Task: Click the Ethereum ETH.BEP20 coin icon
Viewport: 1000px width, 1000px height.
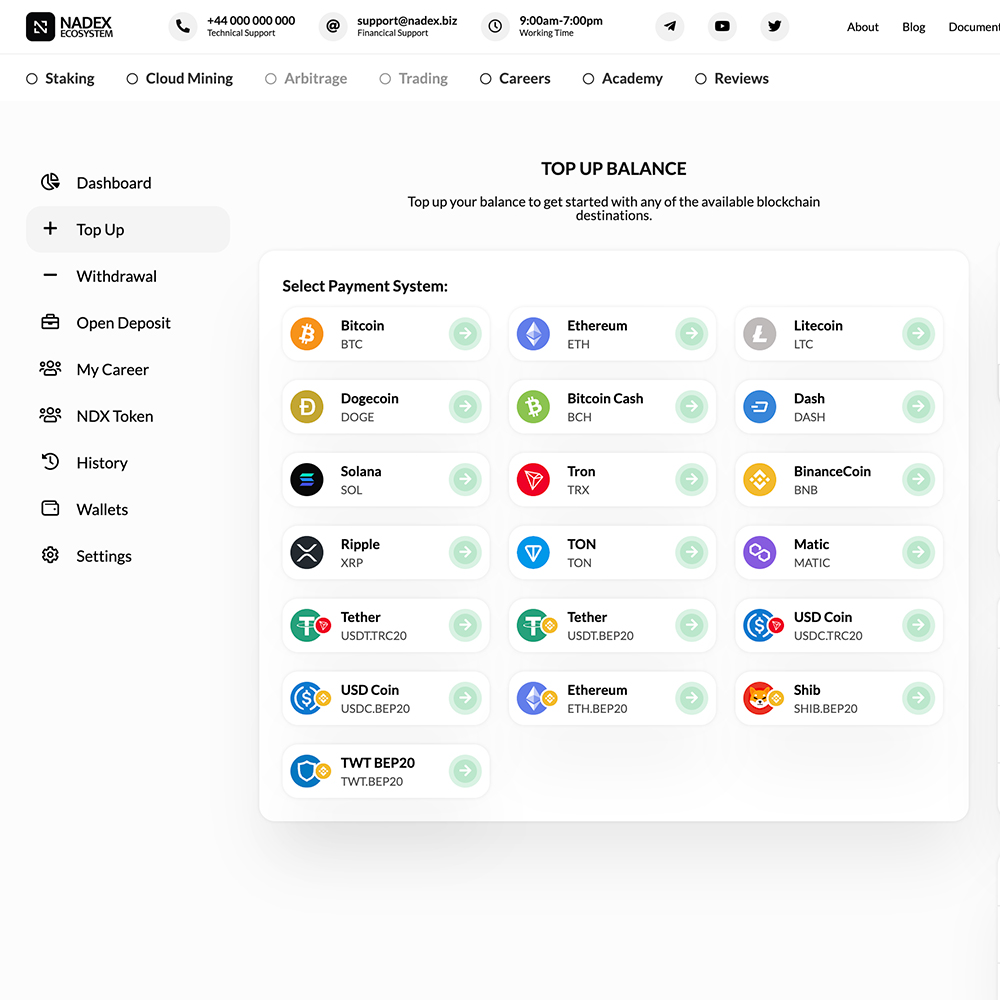Action: pos(537,698)
